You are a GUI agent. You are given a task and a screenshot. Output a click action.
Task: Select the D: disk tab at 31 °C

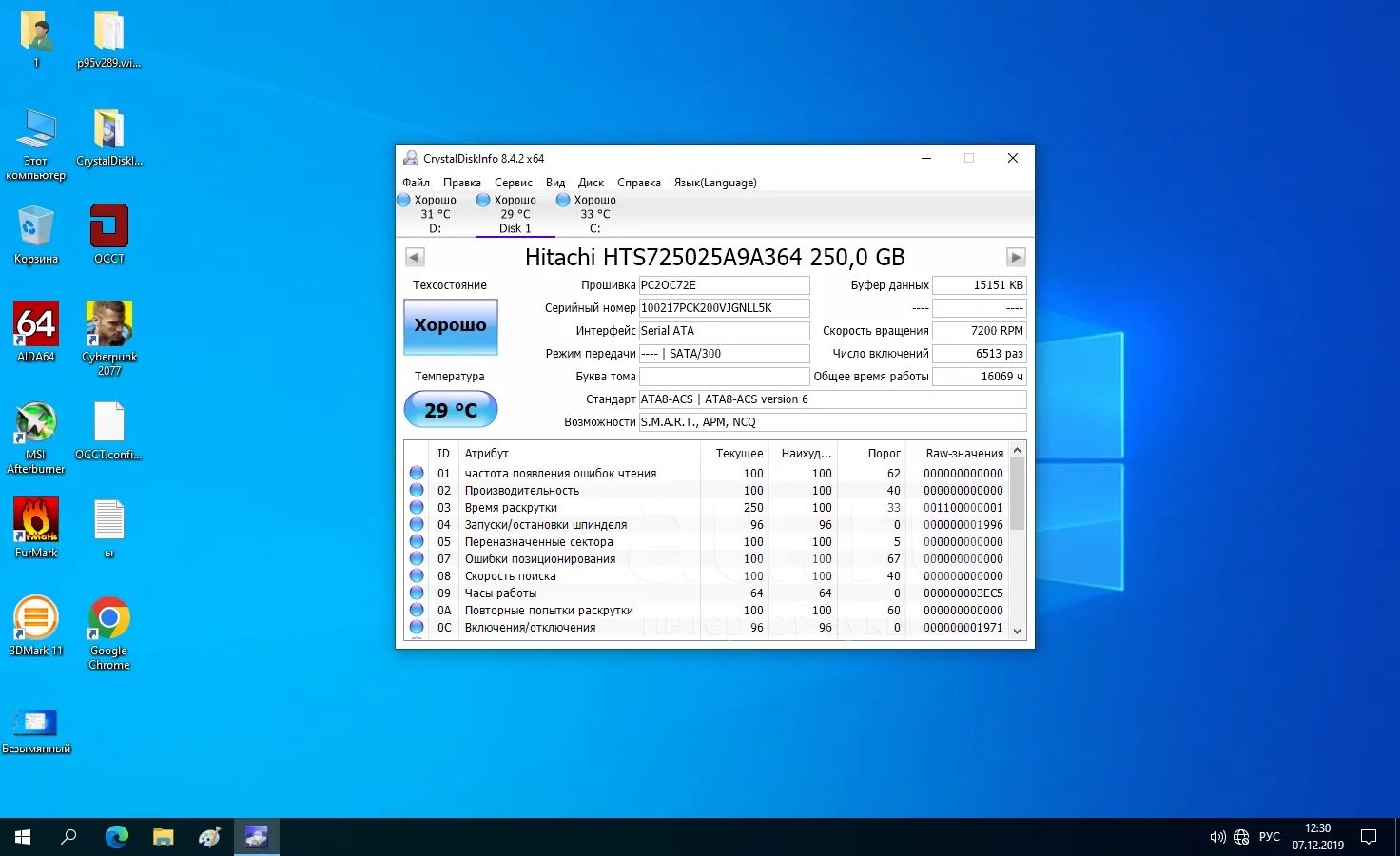435,214
